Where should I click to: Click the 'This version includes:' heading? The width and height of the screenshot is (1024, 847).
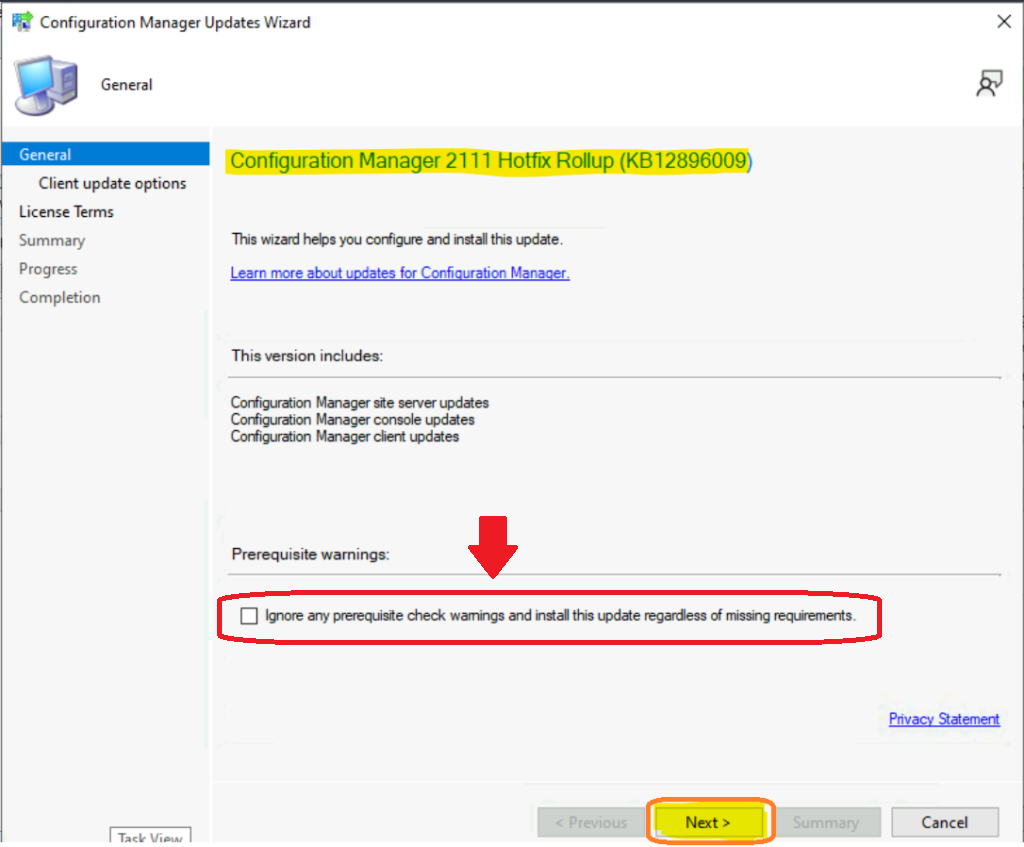tap(307, 356)
